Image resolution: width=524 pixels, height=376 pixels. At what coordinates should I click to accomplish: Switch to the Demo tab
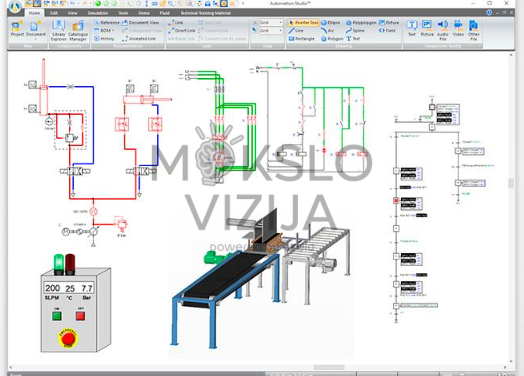(x=144, y=13)
